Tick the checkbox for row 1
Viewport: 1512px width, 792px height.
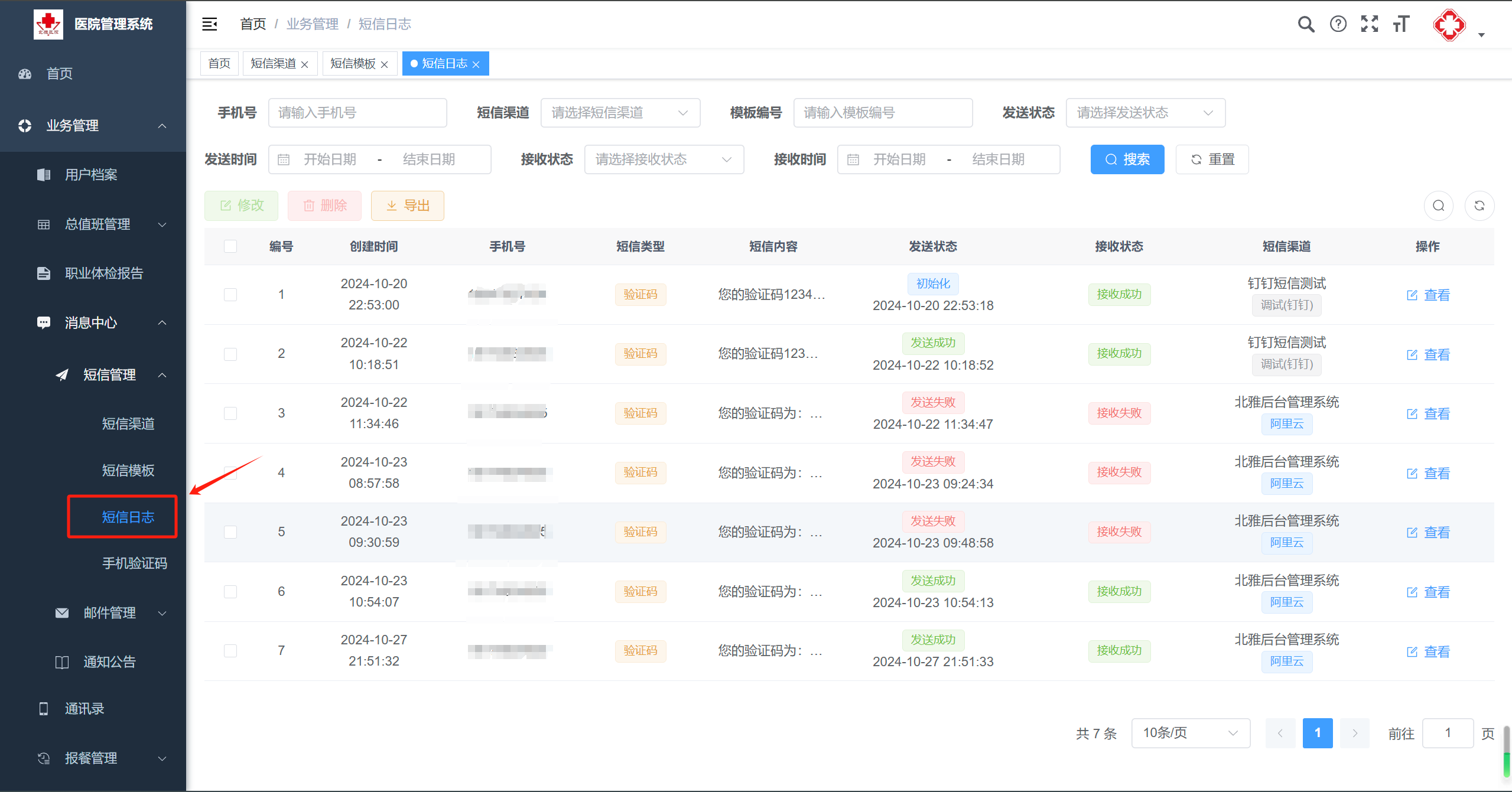click(230, 294)
